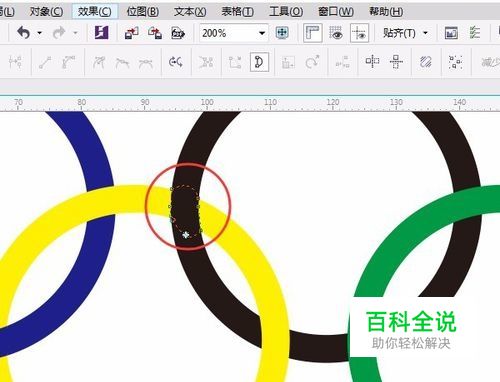
Task: Click the Convert to line icon
Action: [x=45, y=62]
